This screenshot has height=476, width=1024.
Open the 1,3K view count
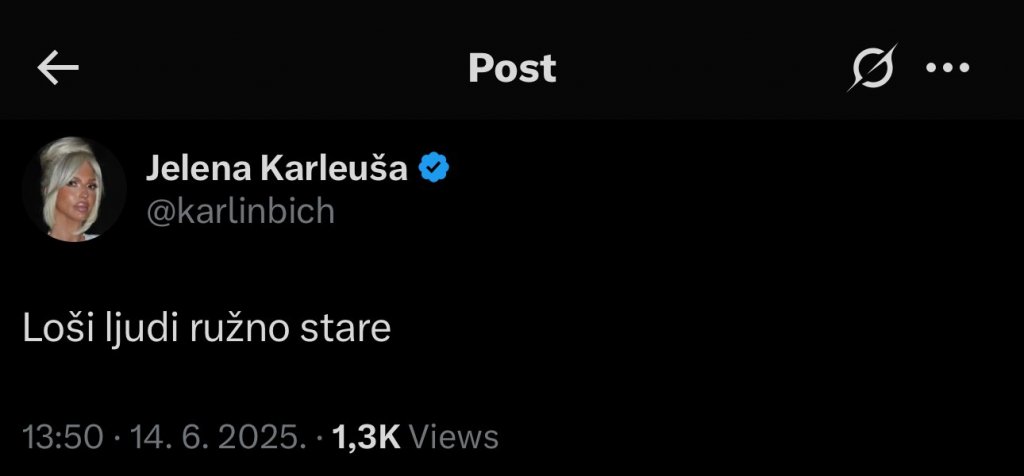pos(366,437)
